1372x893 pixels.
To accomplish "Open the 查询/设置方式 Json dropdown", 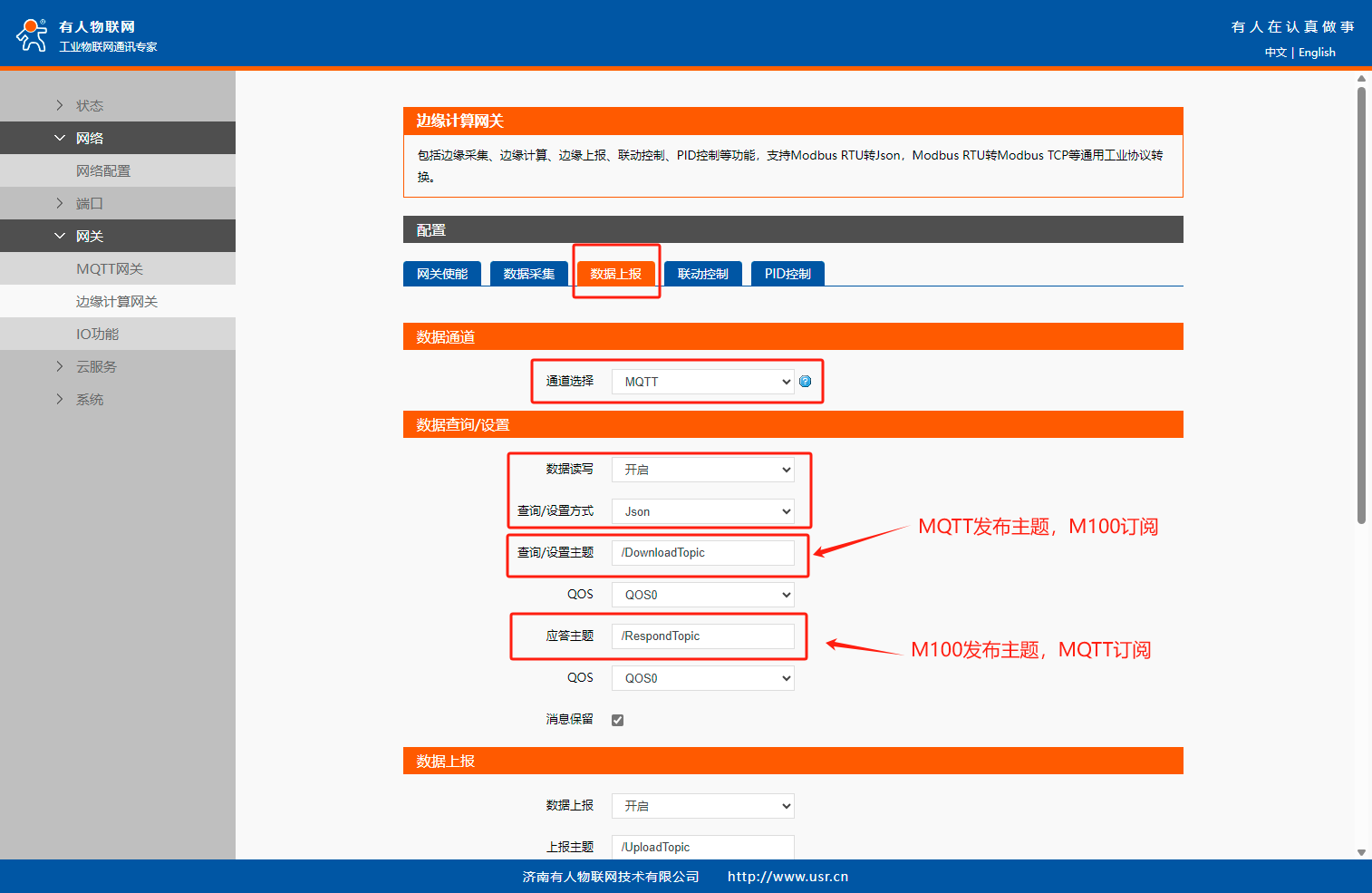I will click(702, 511).
